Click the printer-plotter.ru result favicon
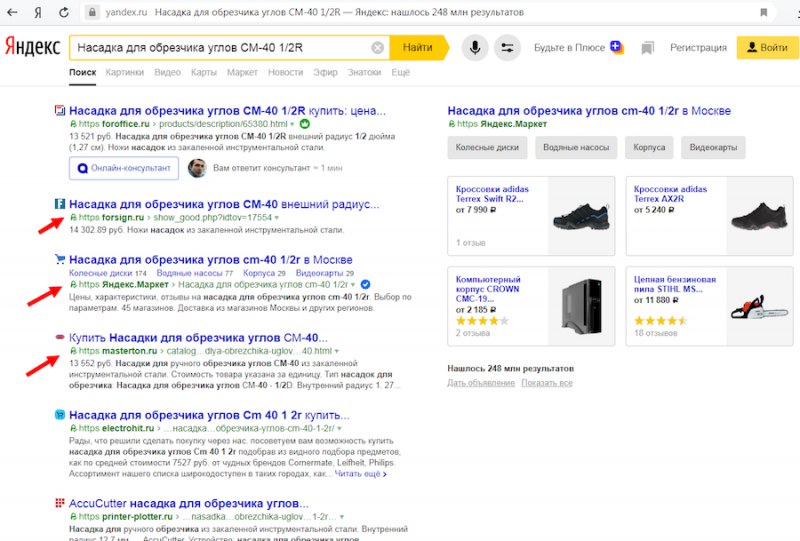Screen dimensions: 800x541 [60, 503]
